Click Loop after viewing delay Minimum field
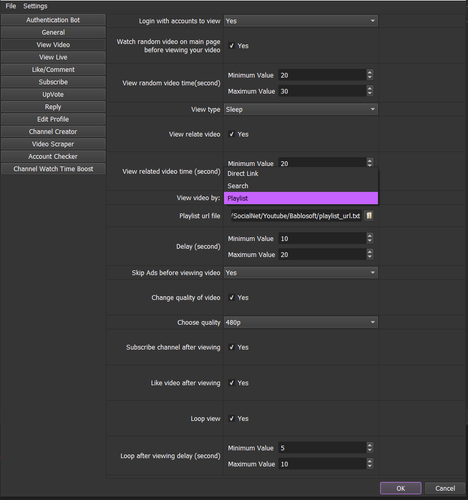The image size is (468, 500). 322,448
